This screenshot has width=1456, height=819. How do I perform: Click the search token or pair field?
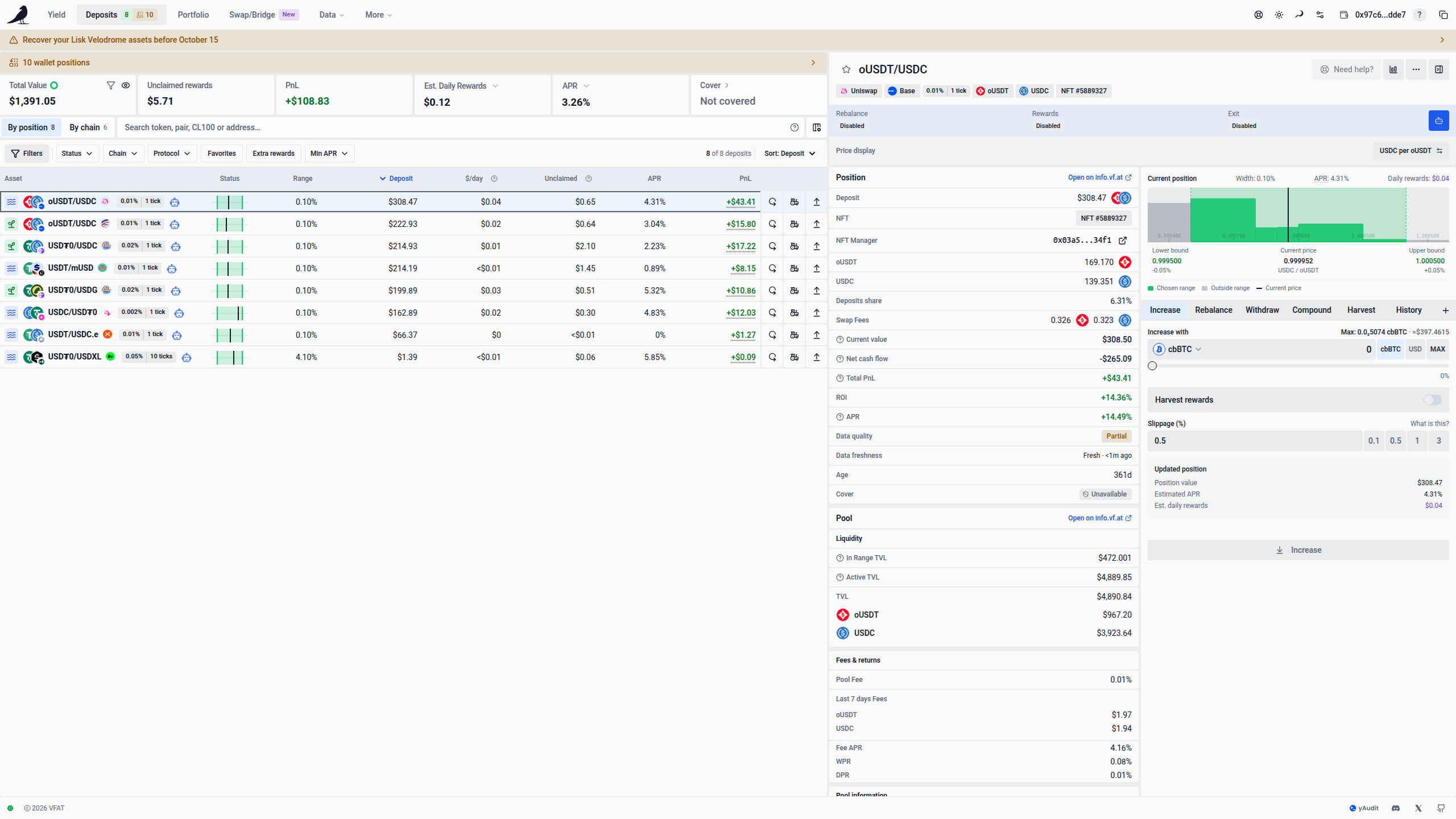coord(452,127)
